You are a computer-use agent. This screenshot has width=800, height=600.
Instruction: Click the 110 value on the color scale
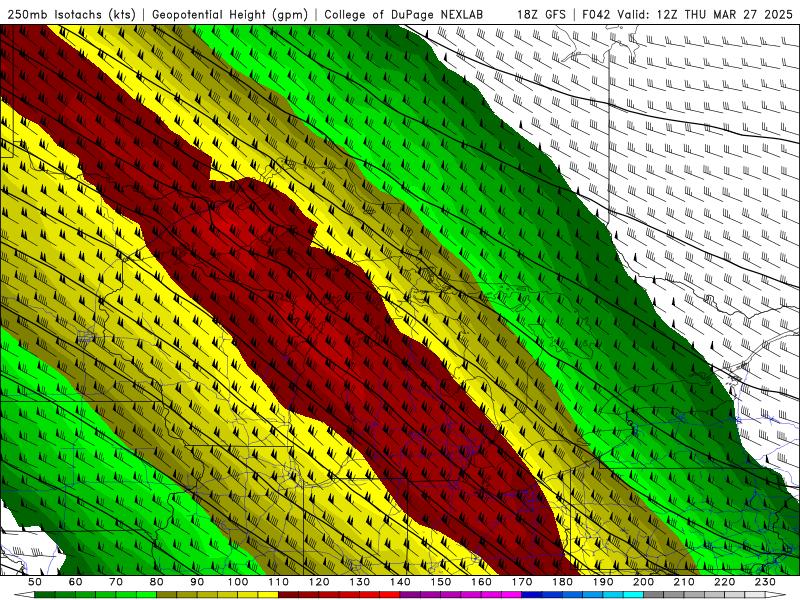[x=278, y=582]
